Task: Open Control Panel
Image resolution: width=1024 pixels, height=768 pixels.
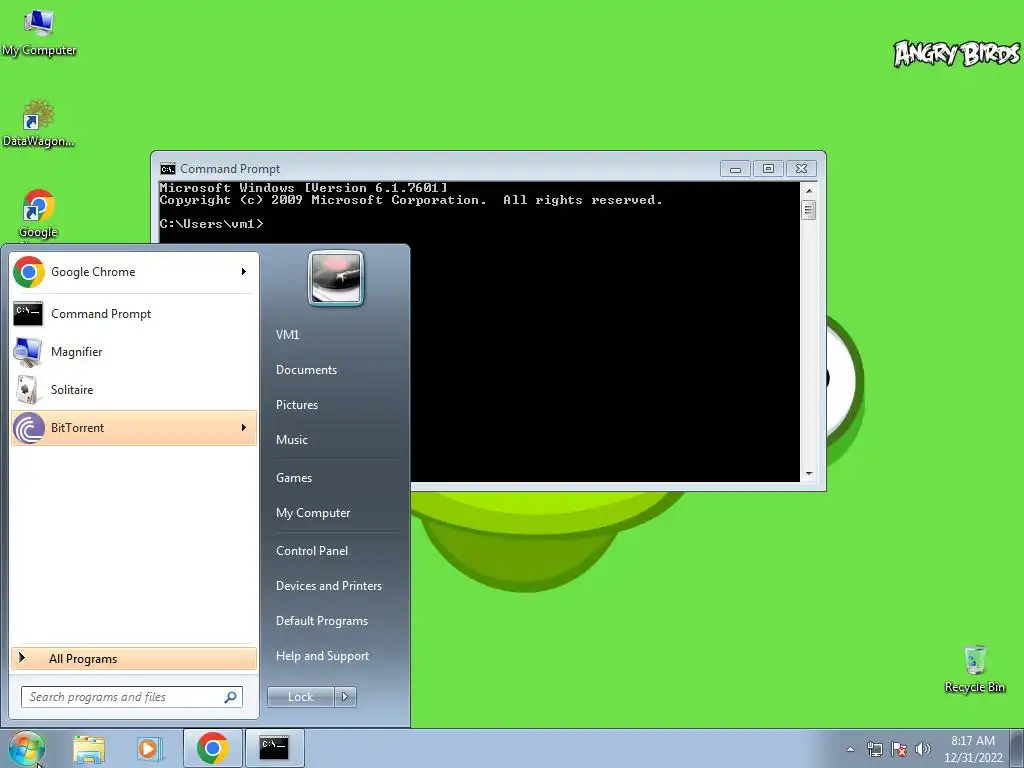Action: click(x=312, y=551)
